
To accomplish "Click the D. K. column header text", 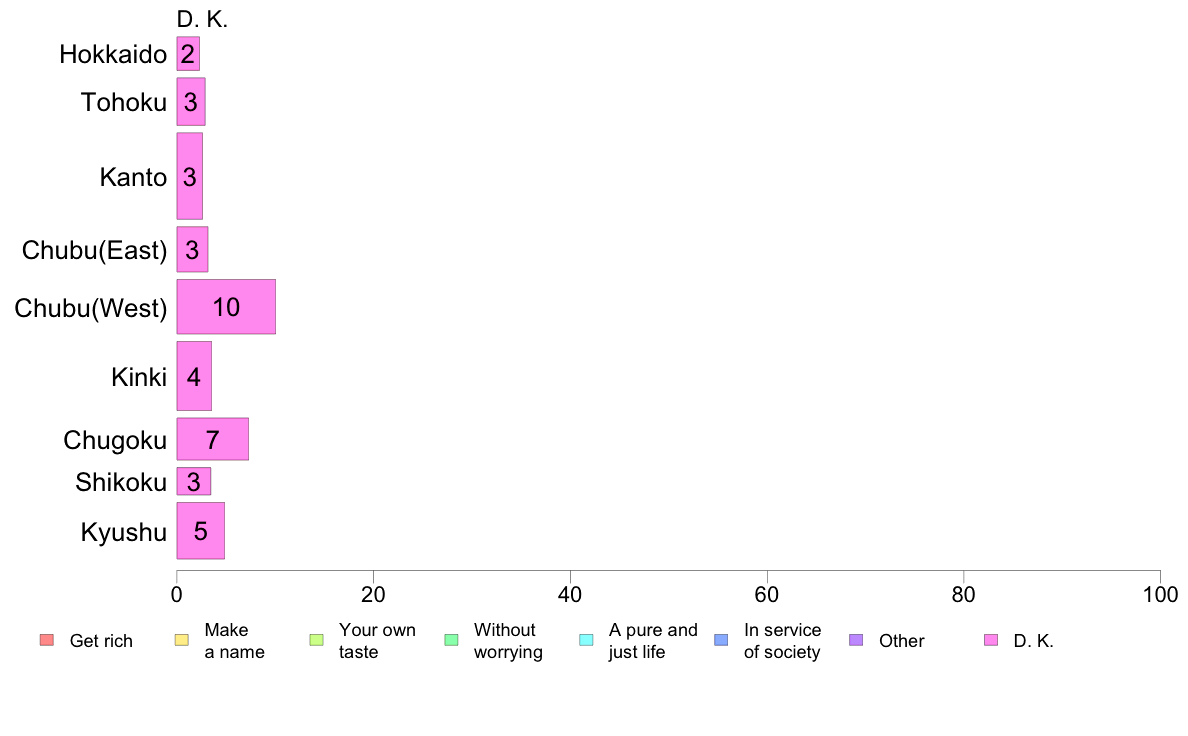I will 202,19.
